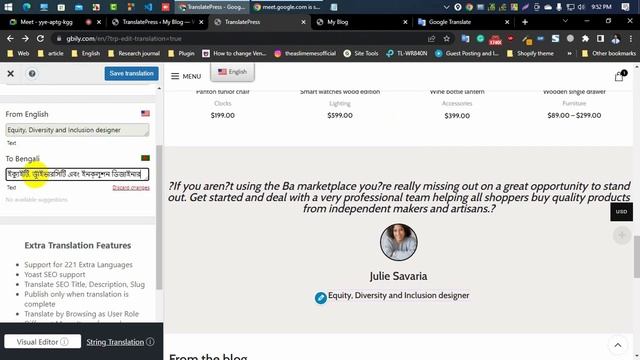The height and width of the screenshot is (360, 640).
Task: Close the TranslatePress editor with X icon
Action: 11,73
